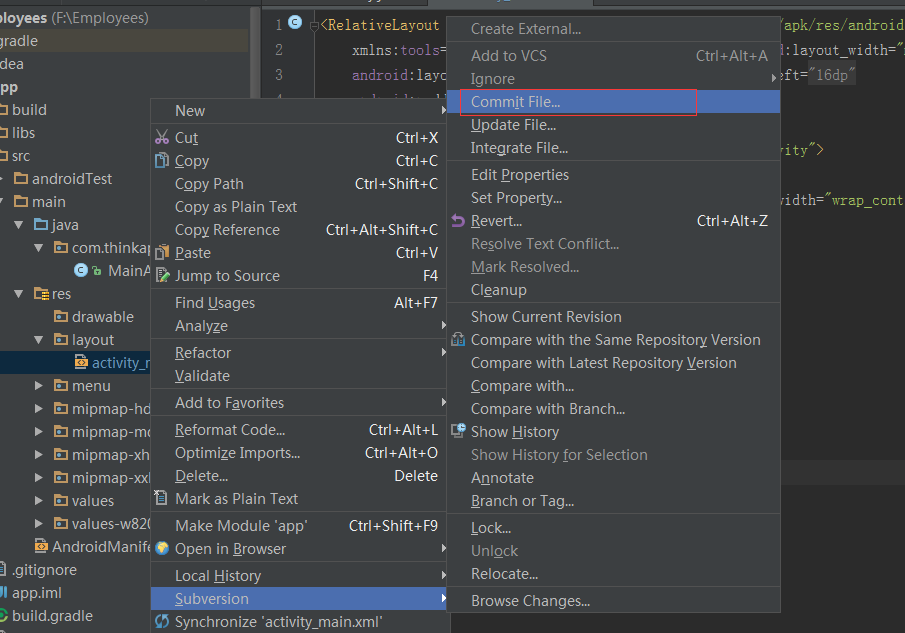Click the Mark as Plain Text icon
The height and width of the screenshot is (633, 905).
pos(162,499)
